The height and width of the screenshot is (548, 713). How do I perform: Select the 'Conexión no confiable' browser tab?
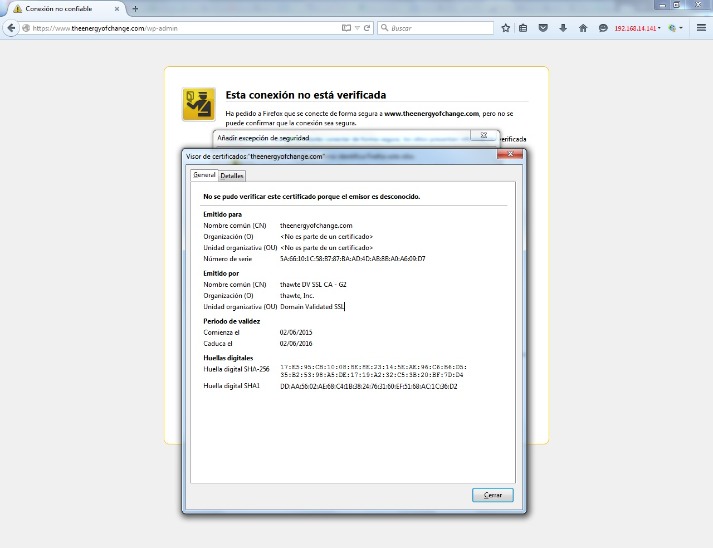pos(64,9)
